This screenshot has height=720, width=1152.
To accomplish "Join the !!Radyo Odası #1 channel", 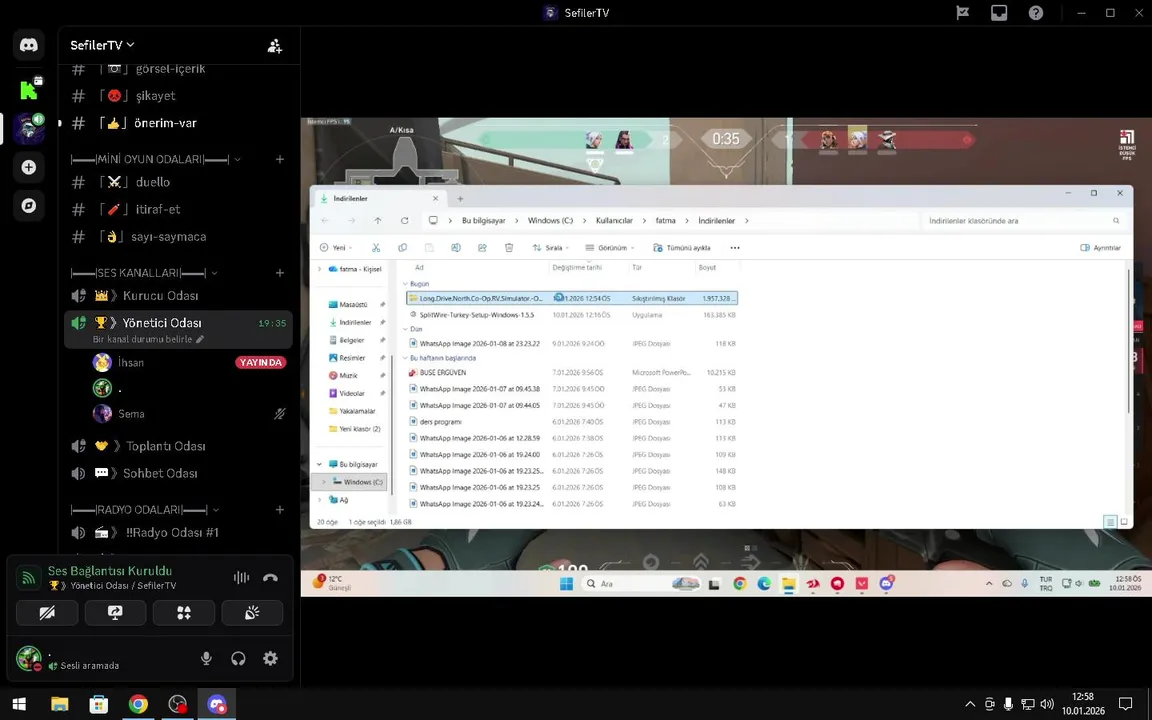I will pyautogui.click(x=179, y=533).
